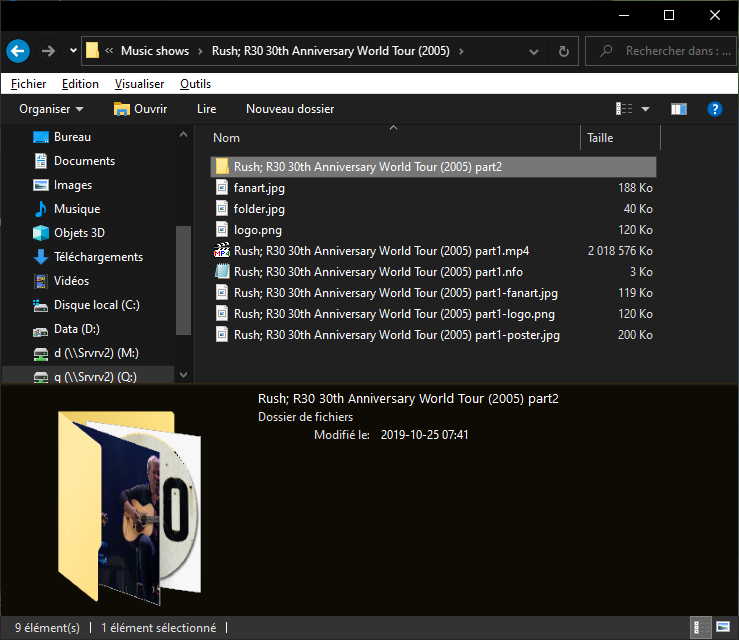This screenshot has height=640, width=739.
Task: Select the part1.nfo file icon
Action: point(223,272)
